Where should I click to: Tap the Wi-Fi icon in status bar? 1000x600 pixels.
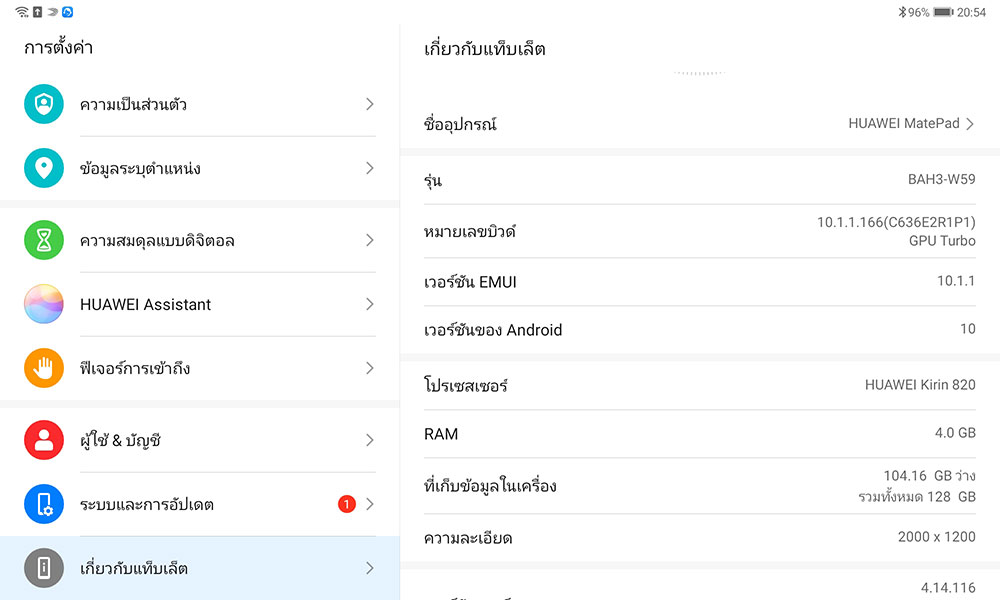coord(22,12)
